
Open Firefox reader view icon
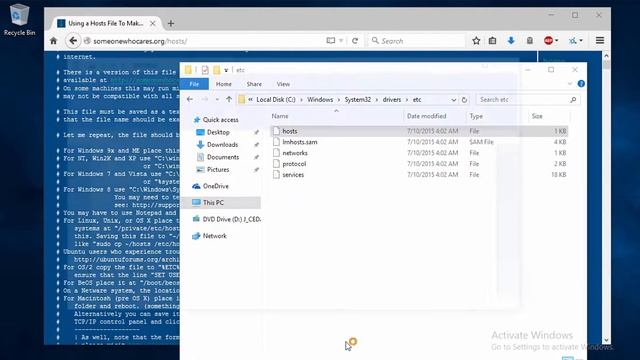click(331, 41)
